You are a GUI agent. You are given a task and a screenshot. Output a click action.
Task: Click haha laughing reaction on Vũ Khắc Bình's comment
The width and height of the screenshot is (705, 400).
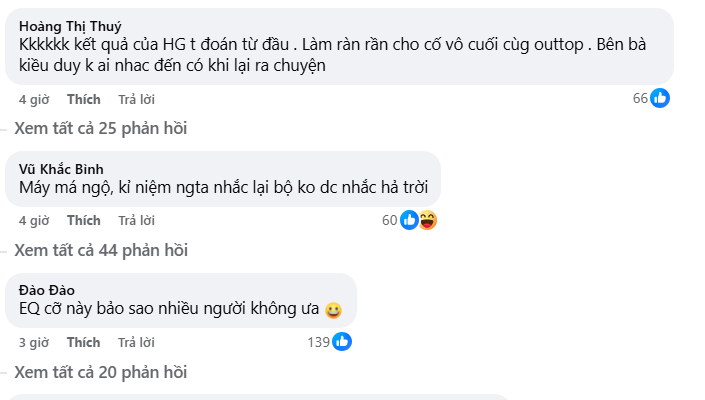(427, 220)
